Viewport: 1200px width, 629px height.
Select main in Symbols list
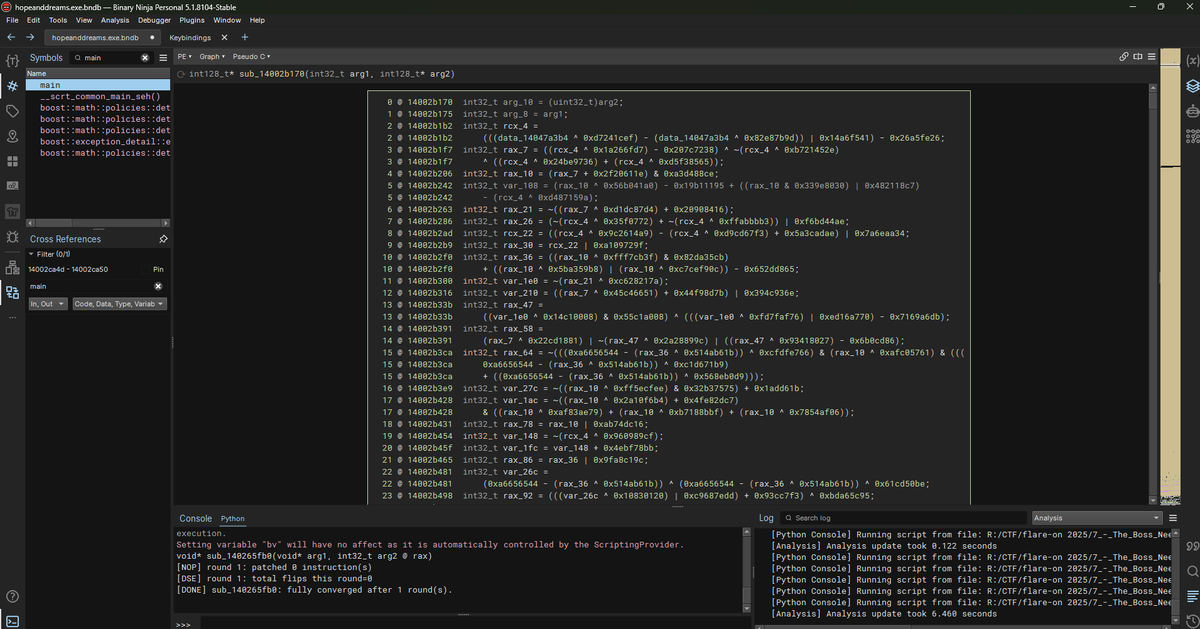[x=98, y=85]
